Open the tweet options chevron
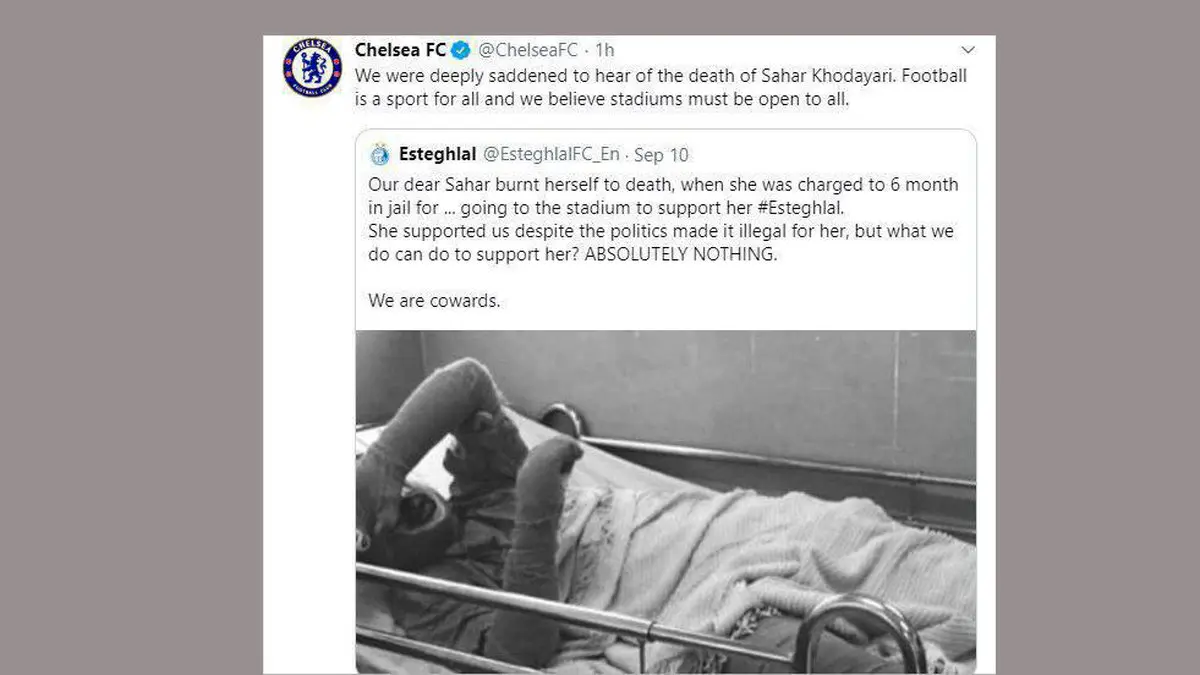The height and width of the screenshot is (675, 1200). pyautogui.click(x=967, y=49)
